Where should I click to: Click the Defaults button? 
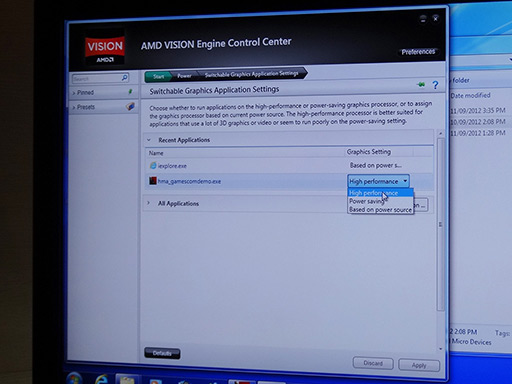point(162,353)
